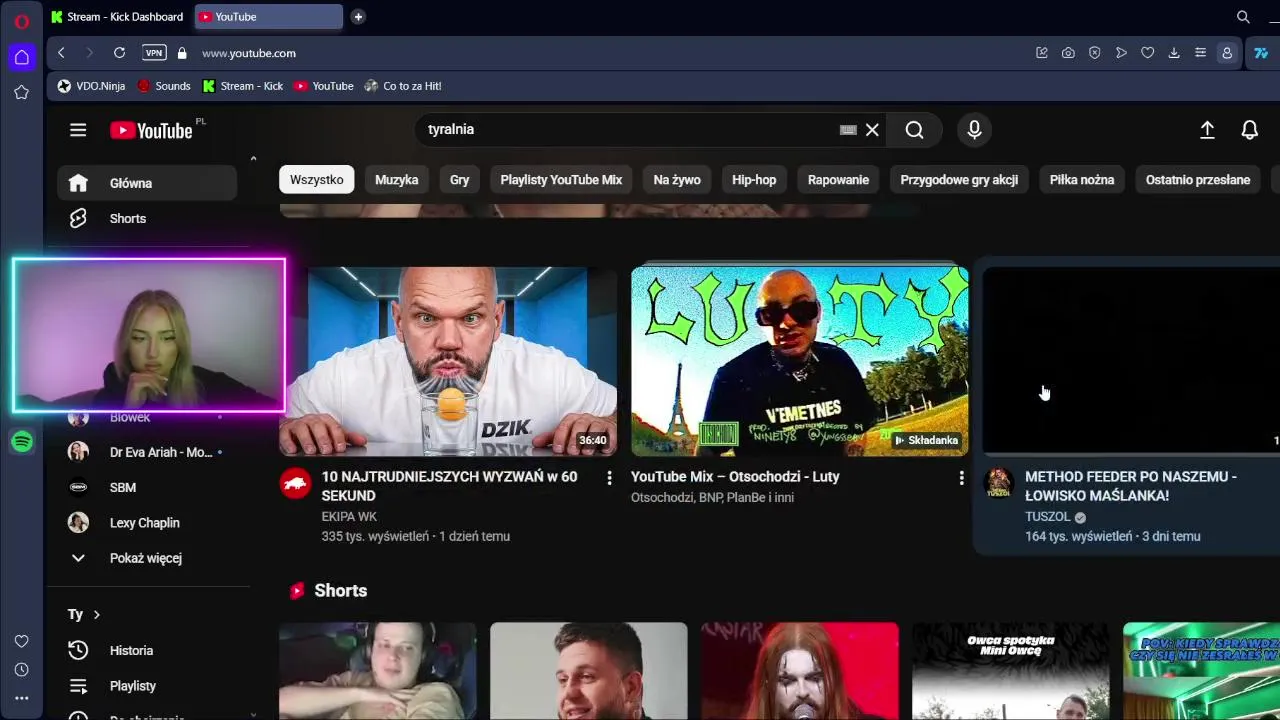
Task: Toggle the VPN badge in address bar
Action: 154,53
